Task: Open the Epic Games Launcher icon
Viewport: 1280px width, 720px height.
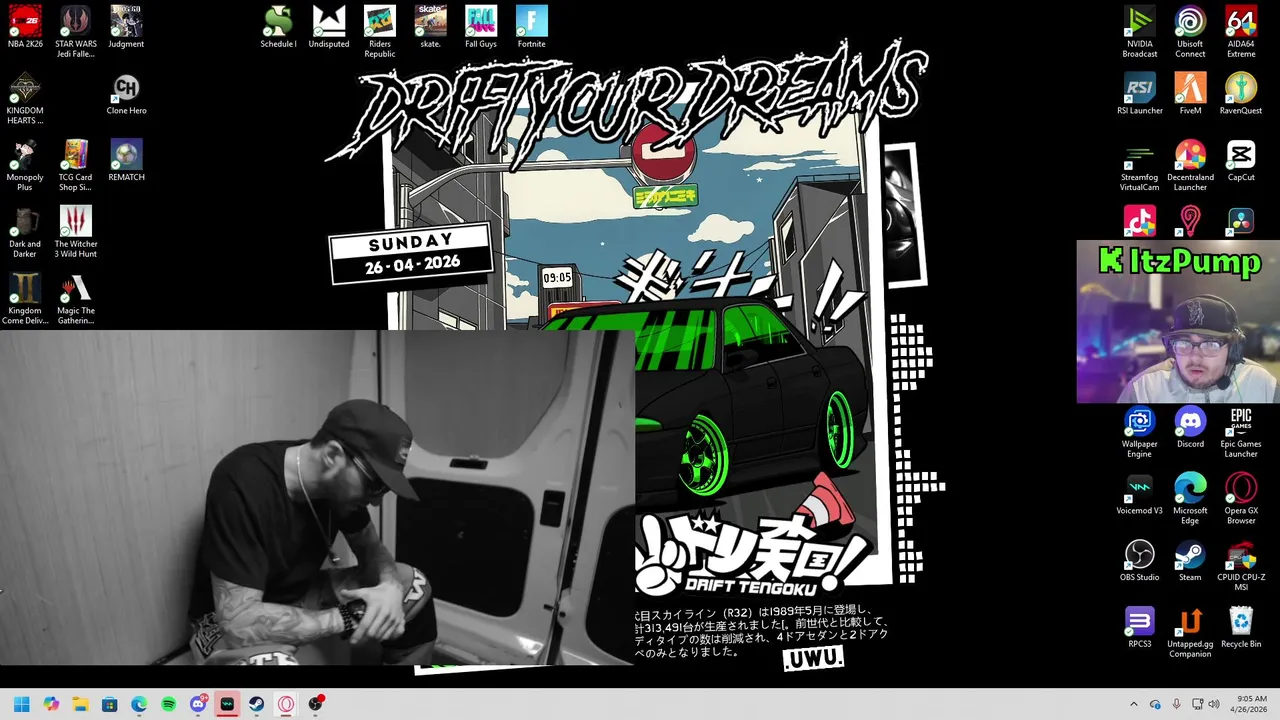Action: click(1241, 432)
